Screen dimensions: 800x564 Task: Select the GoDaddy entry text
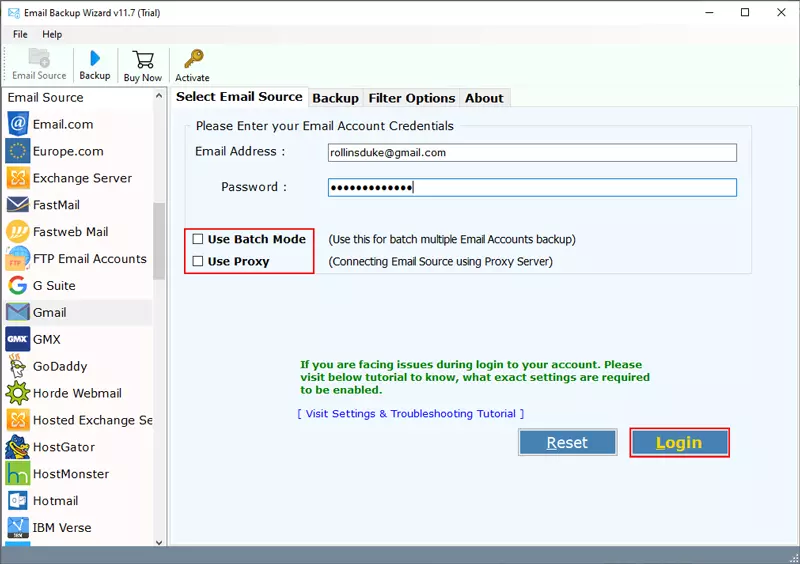60,366
